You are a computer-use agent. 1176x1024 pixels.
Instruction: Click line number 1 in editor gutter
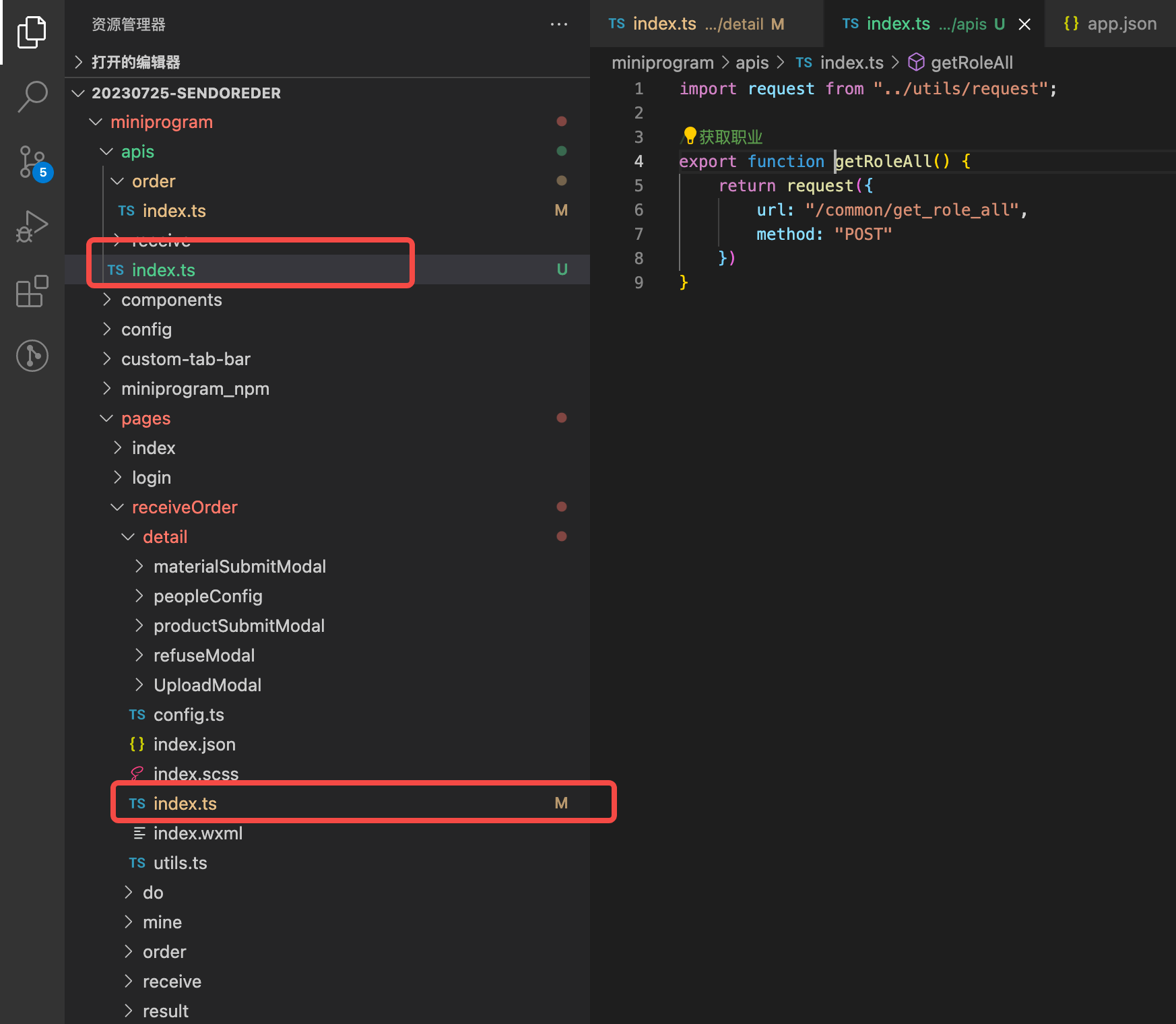click(x=639, y=89)
